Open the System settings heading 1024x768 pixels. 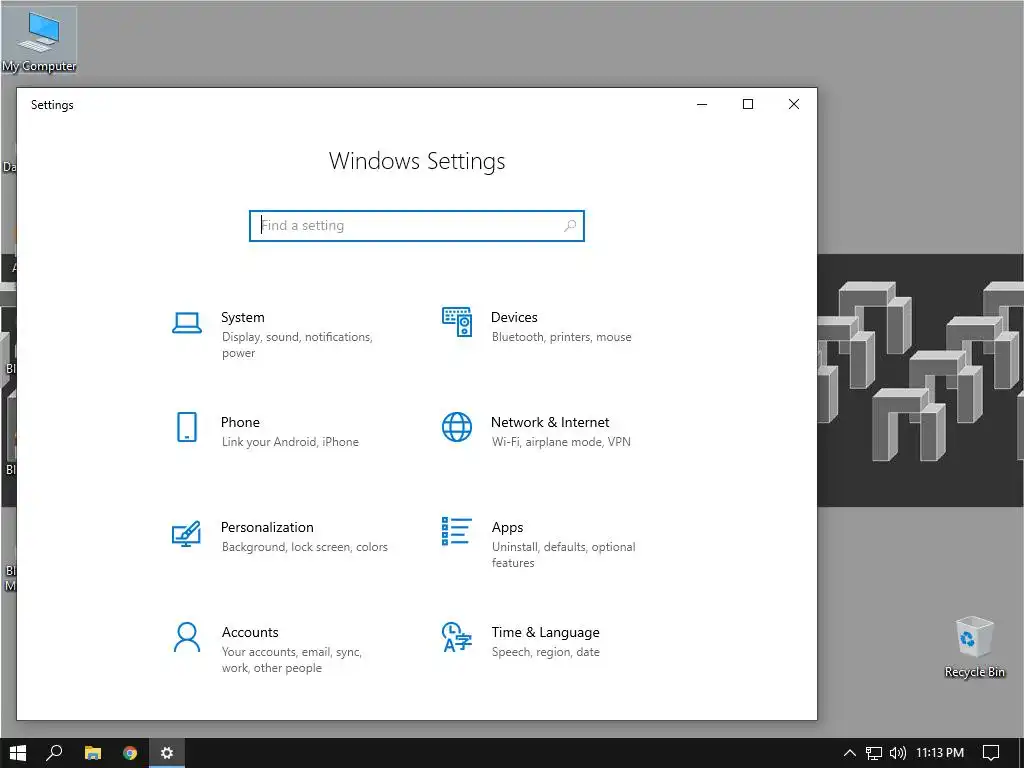click(x=243, y=317)
